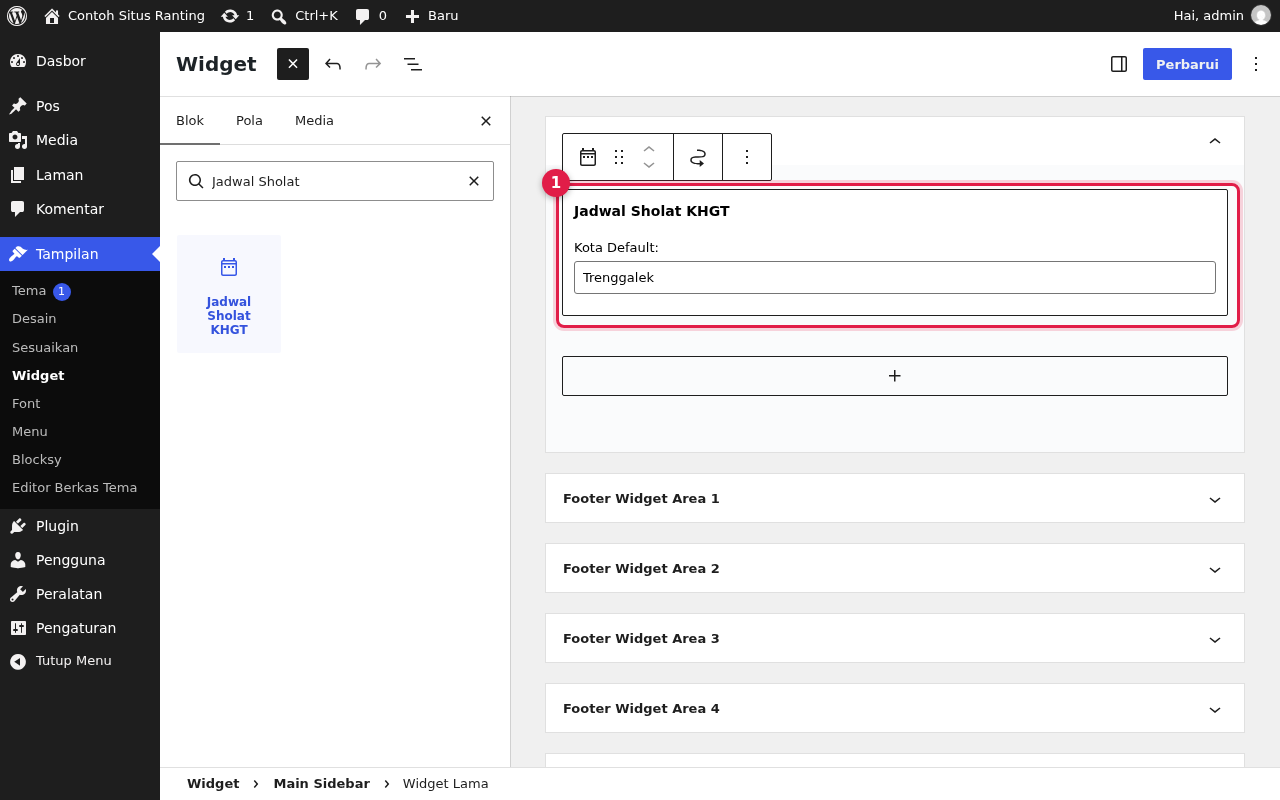Click the move to widget area icon
Viewport: 1280px width, 800px height.
click(x=698, y=157)
